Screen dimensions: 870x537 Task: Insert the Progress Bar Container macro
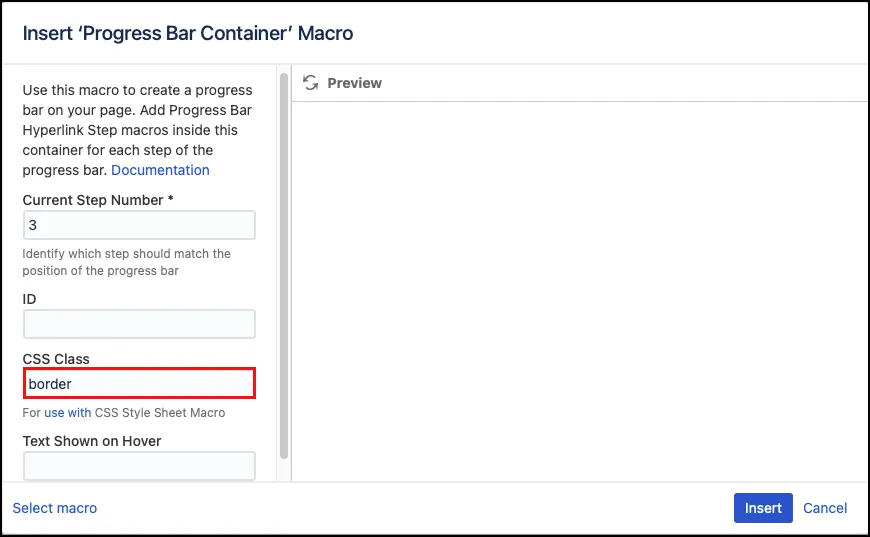coord(763,508)
